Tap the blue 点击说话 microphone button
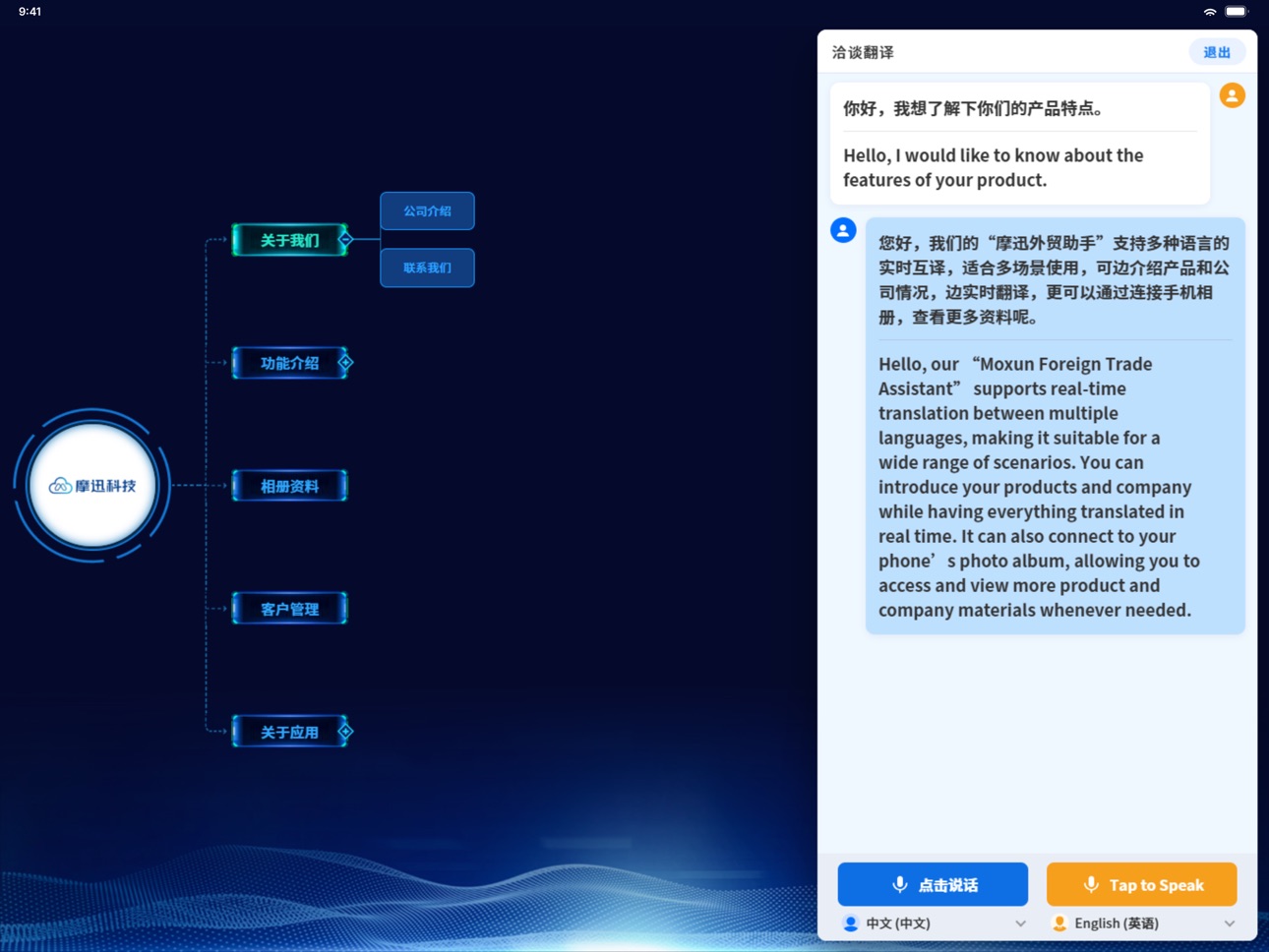1269x952 pixels. 933,884
